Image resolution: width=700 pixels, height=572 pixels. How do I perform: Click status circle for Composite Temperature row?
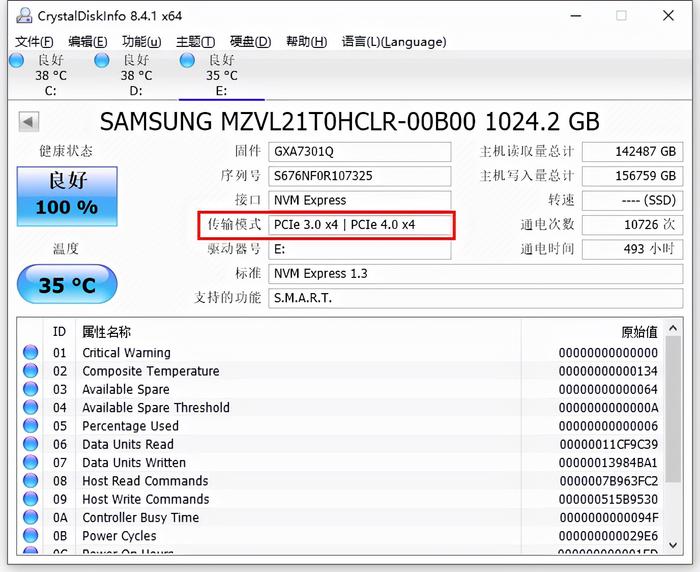pos(30,371)
